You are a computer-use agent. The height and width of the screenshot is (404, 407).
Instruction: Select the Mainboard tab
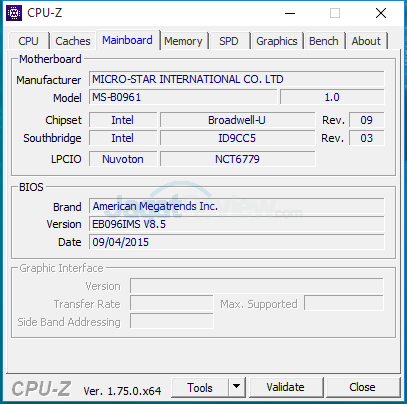(x=127, y=40)
